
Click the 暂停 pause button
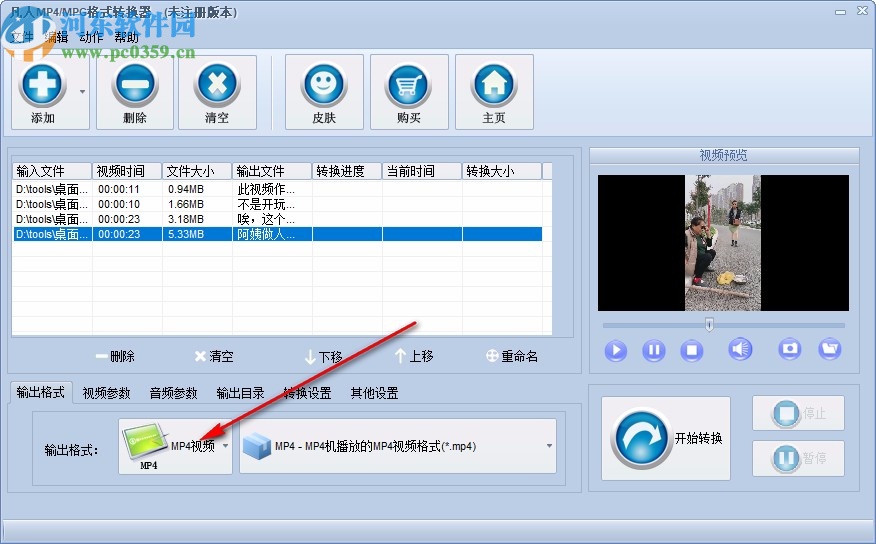(798, 458)
